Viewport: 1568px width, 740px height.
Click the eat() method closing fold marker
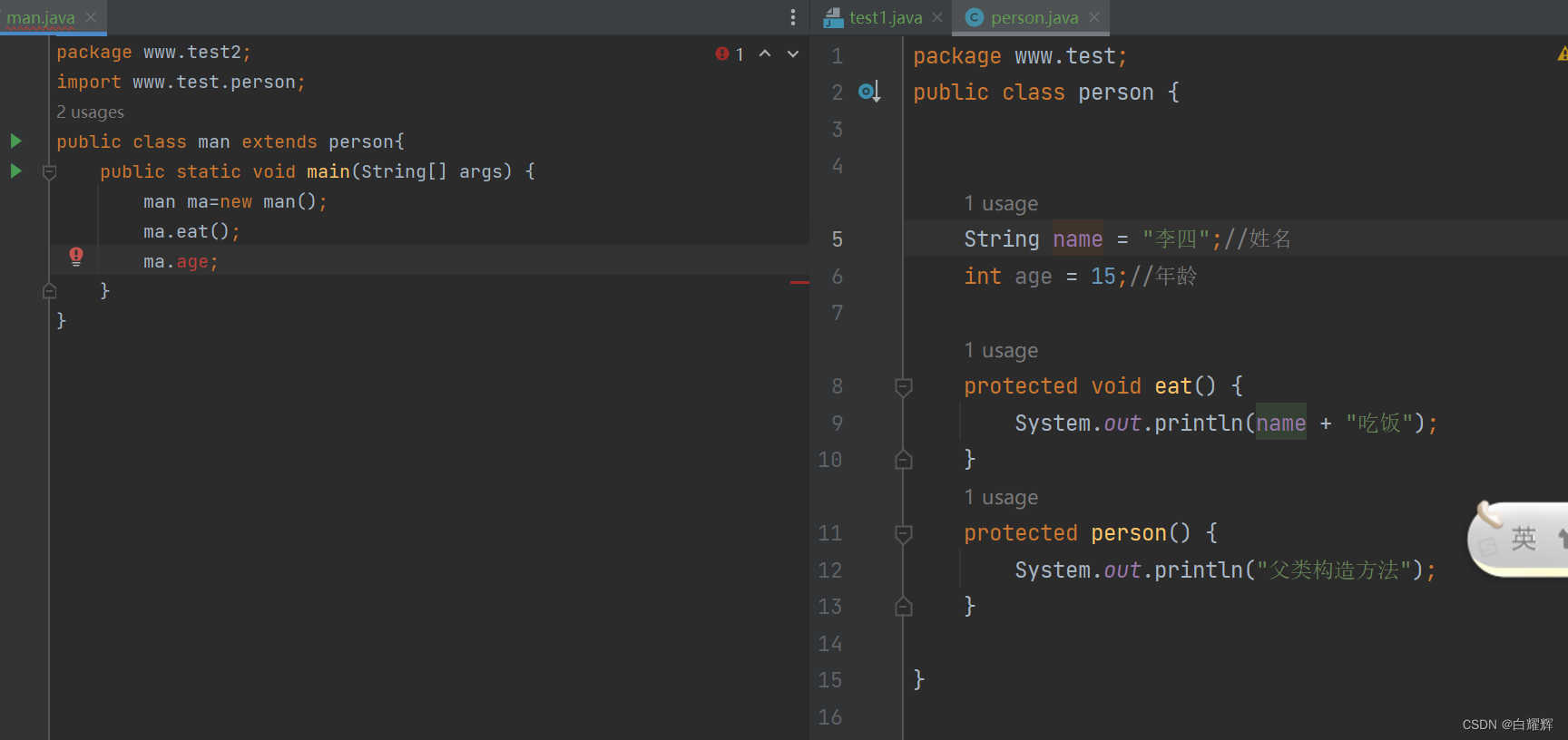point(904,460)
